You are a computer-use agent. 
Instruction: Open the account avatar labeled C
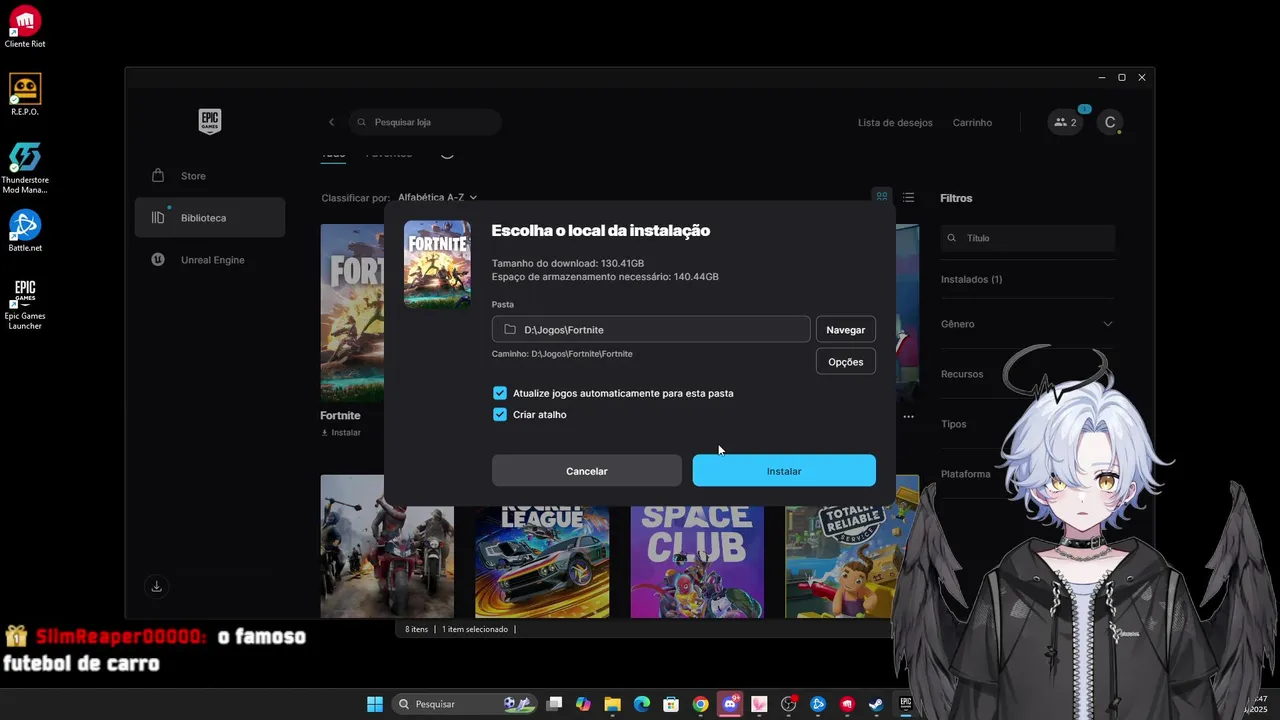(1110, 122)
